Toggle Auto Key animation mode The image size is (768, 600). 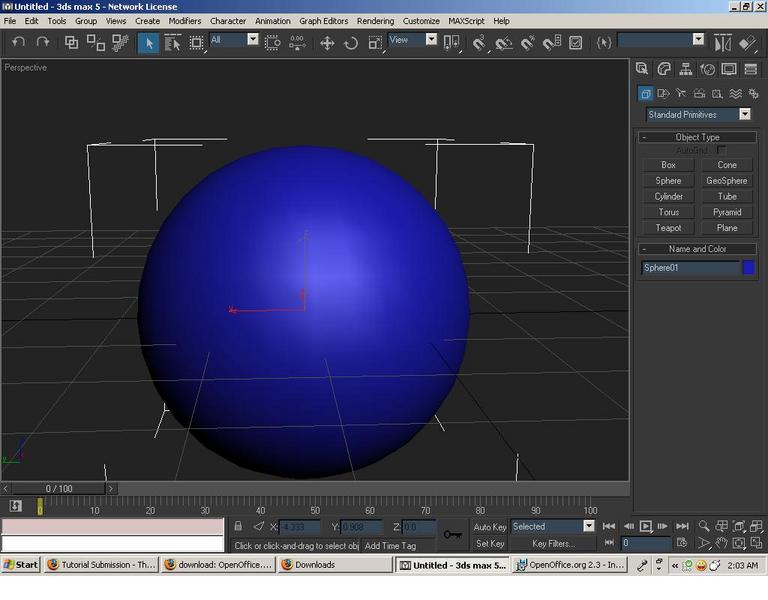[x=490, y=527]
